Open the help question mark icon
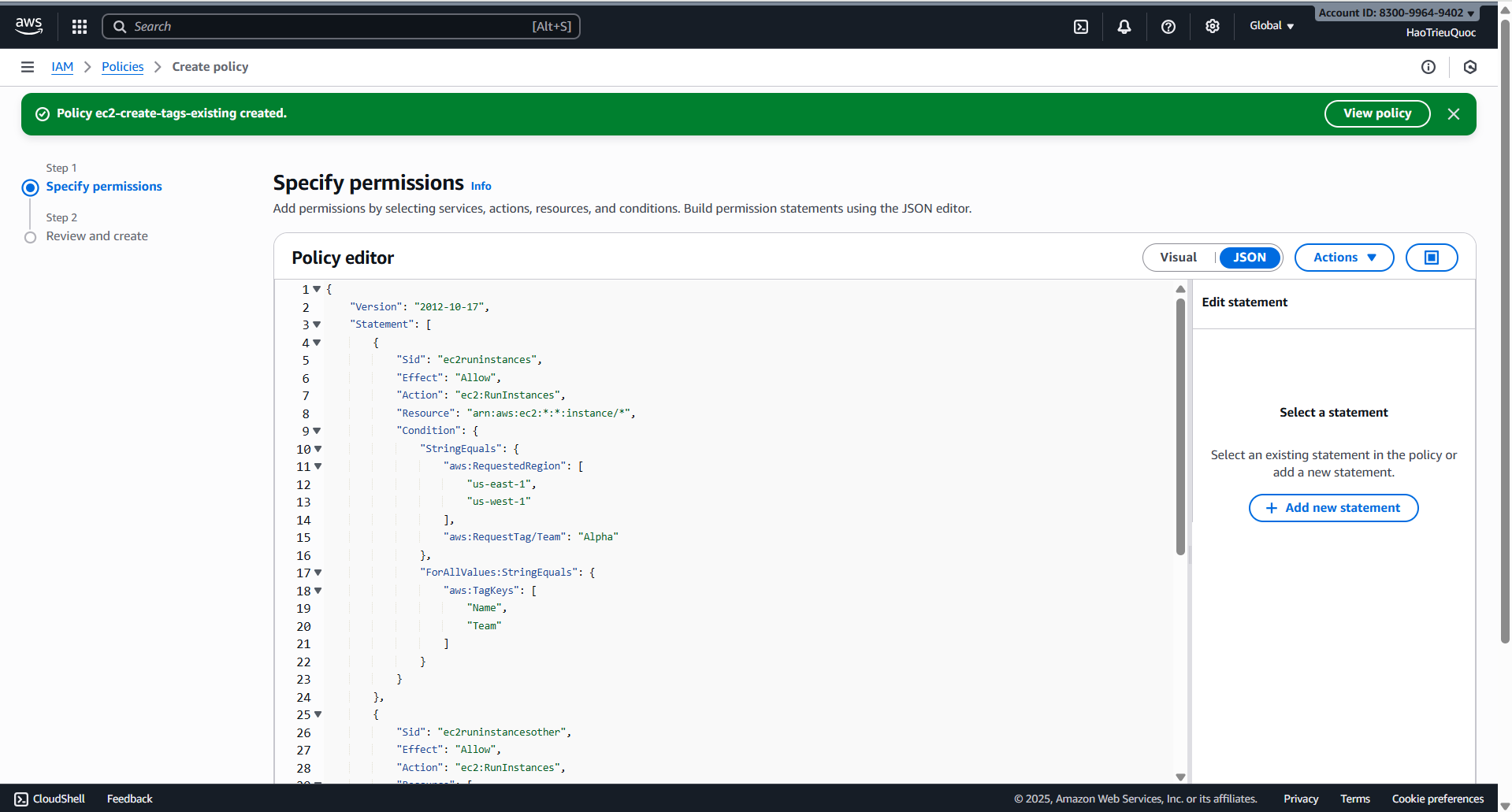This screenshot has height=812, width=1512. click(x=1168, y=26)
